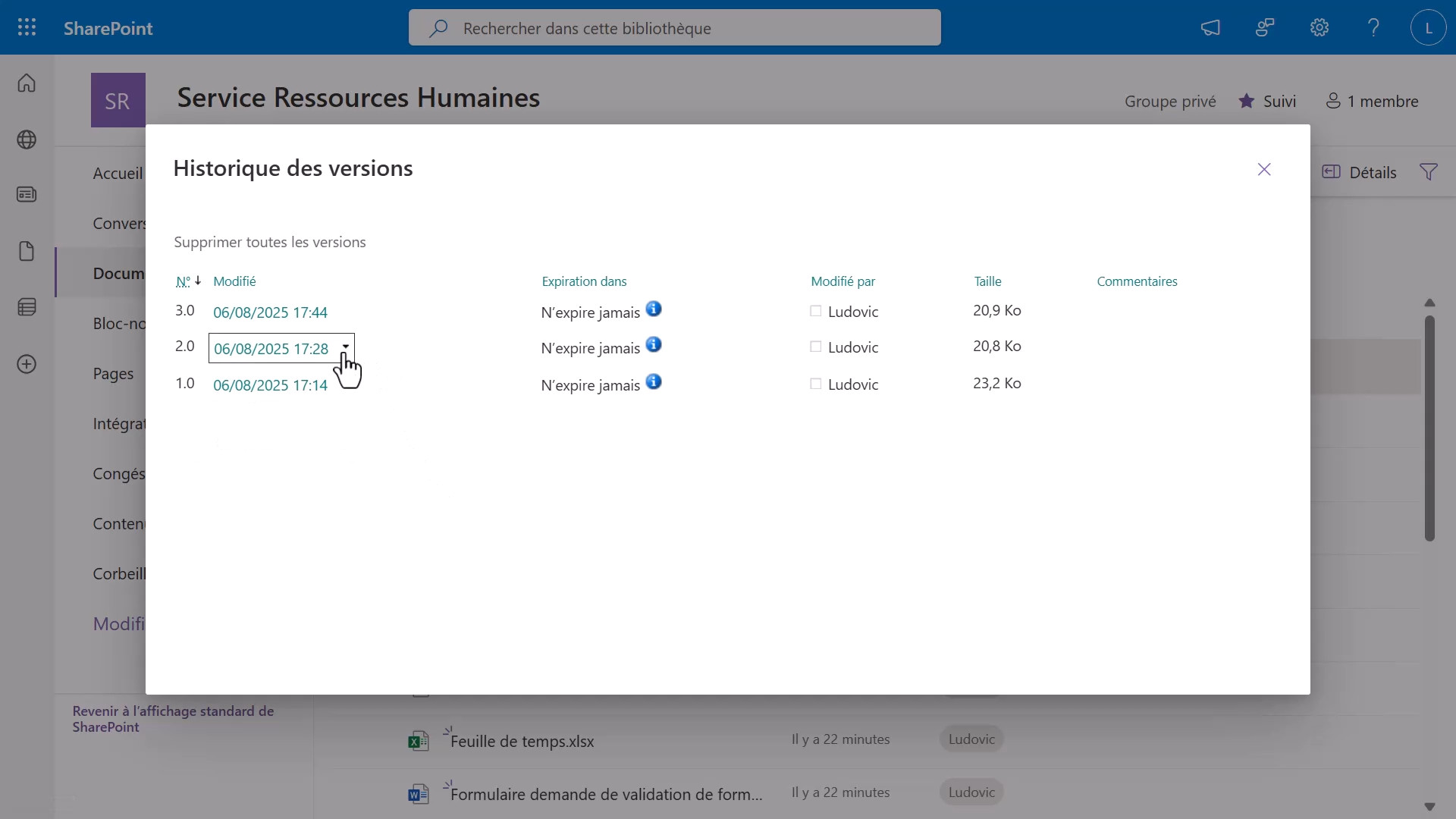Toggle Ludovic checkbox for version 3.0
The width and height of the screenshot is (1456, 819).
coord(816,311)
